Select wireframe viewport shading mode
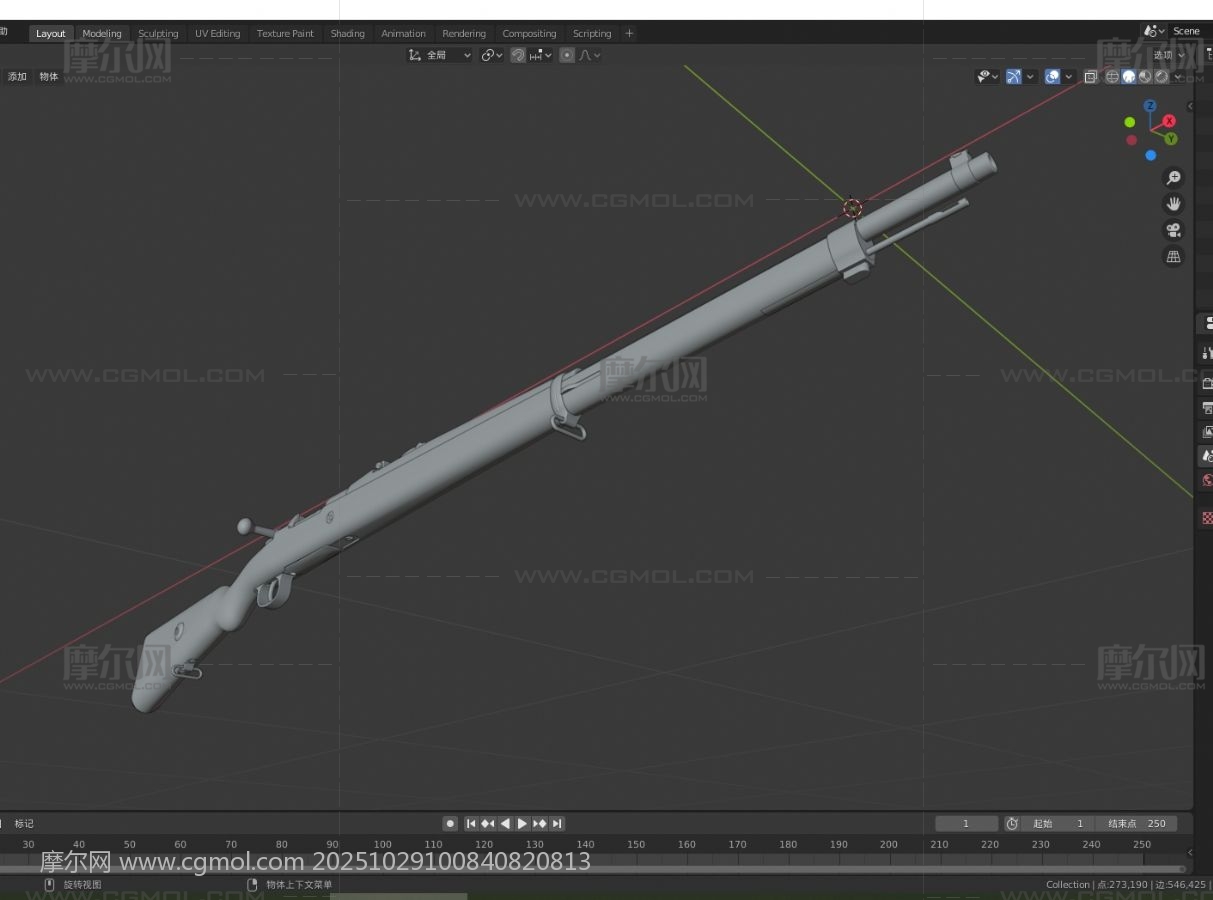Image resolution: width=1213 pixels, height=900 pixels. (x=1112, y=77)
